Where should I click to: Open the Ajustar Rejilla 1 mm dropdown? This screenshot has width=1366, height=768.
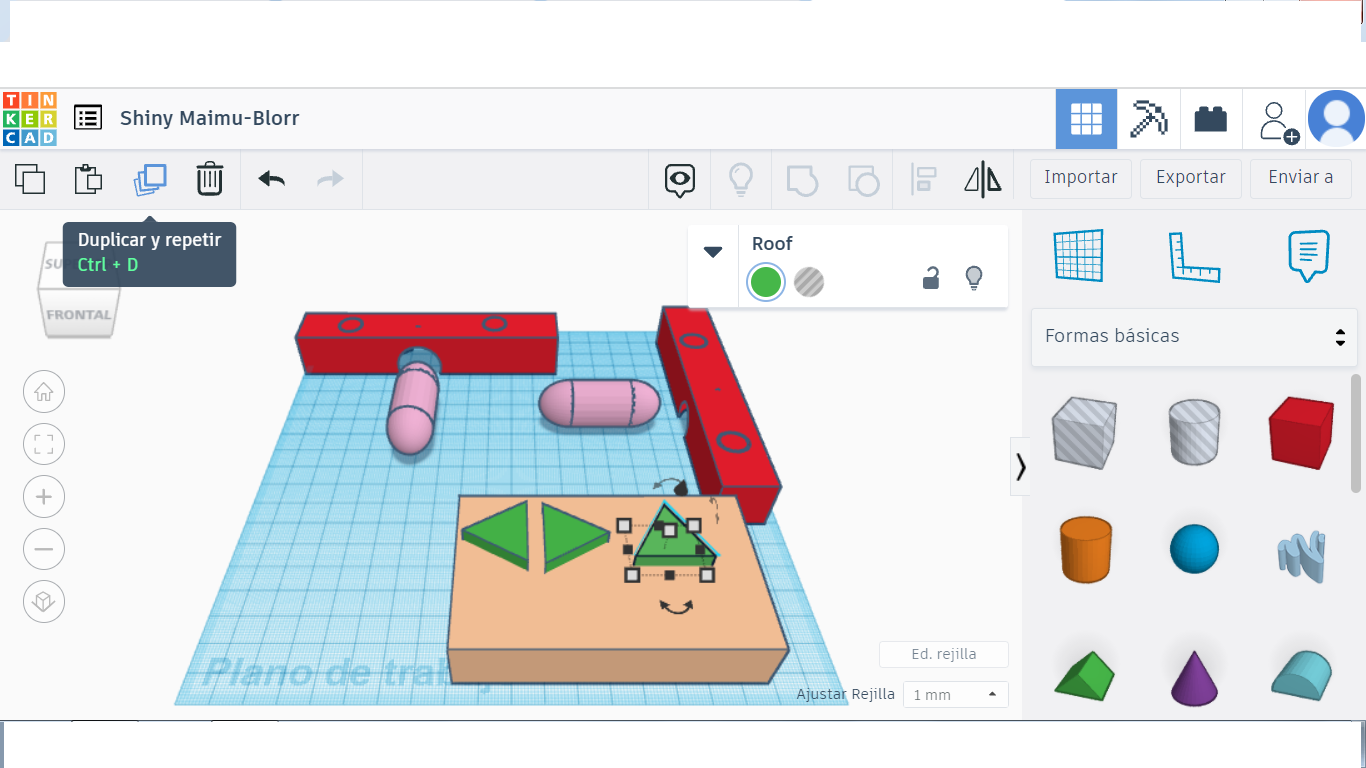[955, 694]
